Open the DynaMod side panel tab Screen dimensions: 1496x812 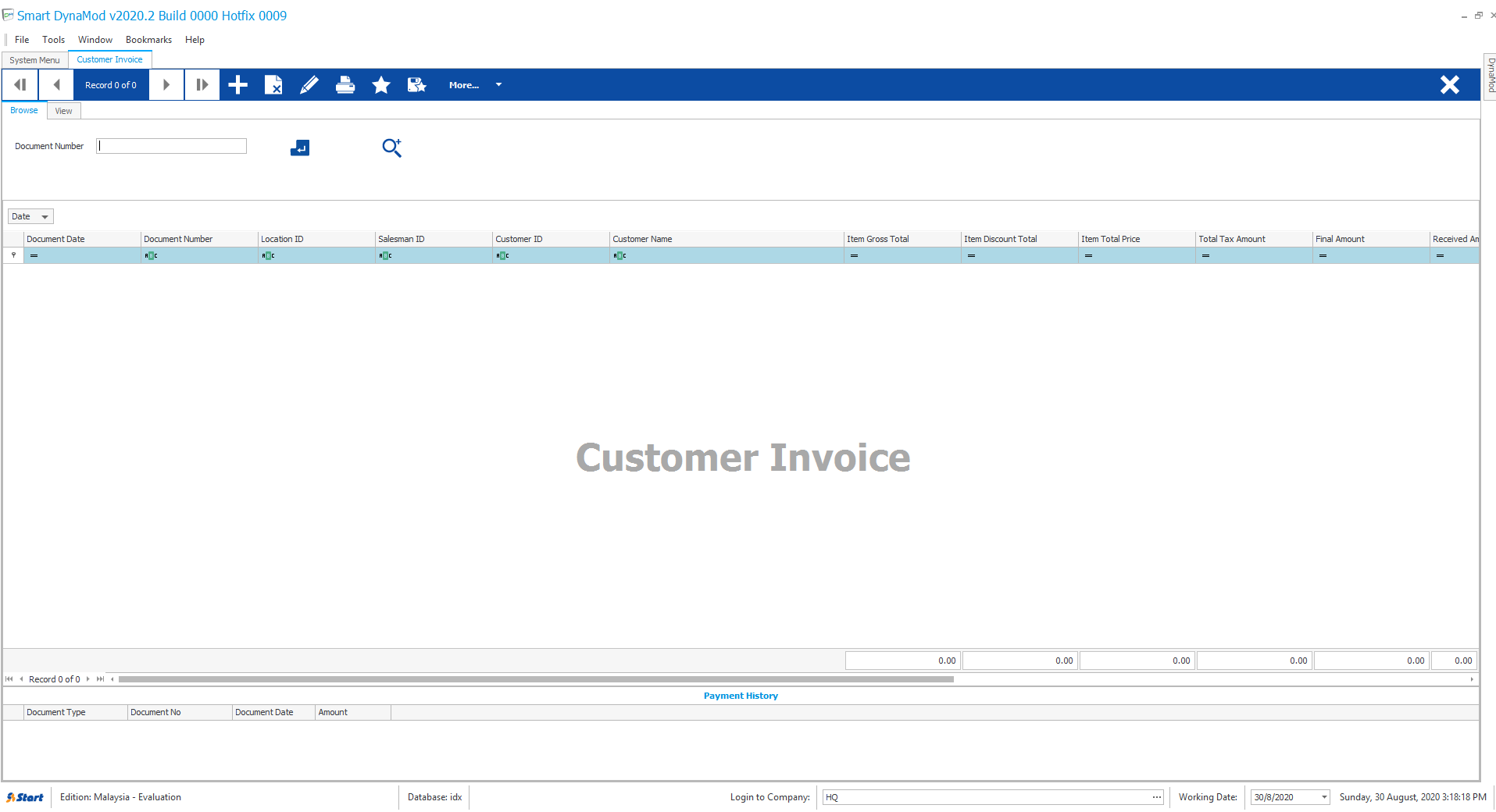click(1490, 76)
